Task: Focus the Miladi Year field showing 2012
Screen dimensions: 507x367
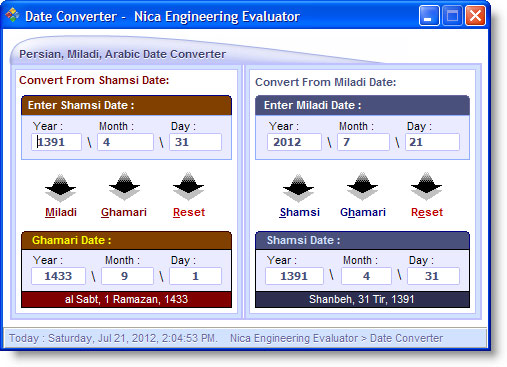Action: tap(294, 142)
